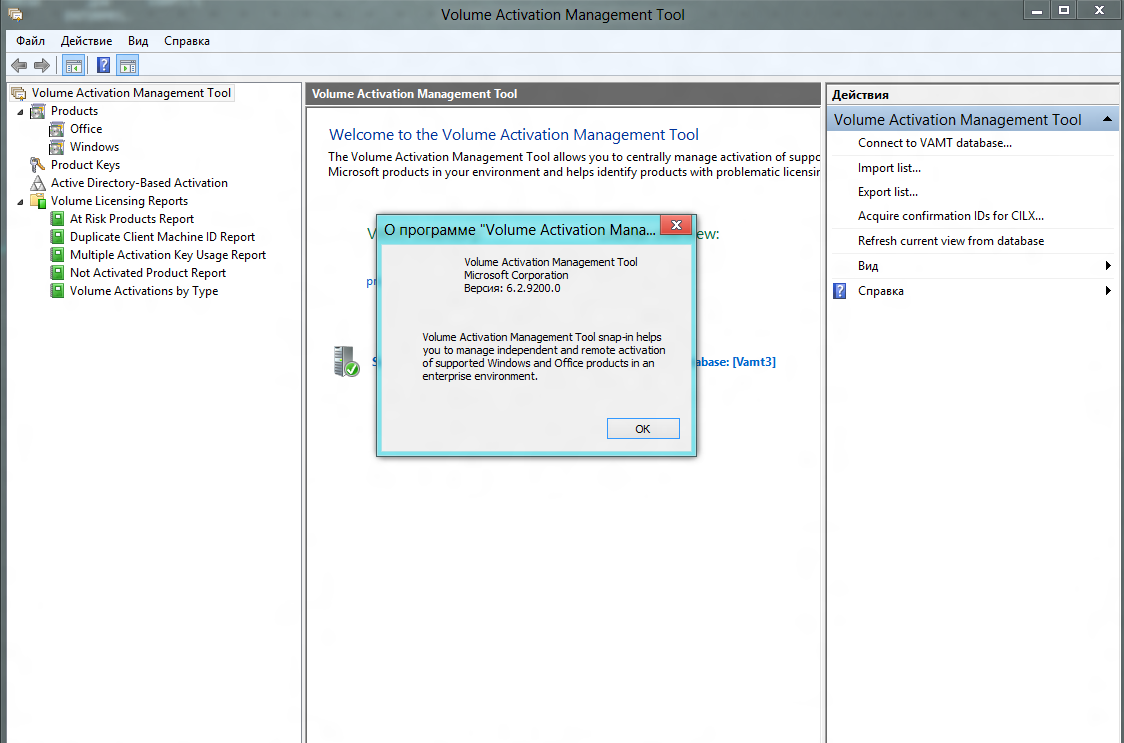Collapse the Products tree node

point(20,111)
